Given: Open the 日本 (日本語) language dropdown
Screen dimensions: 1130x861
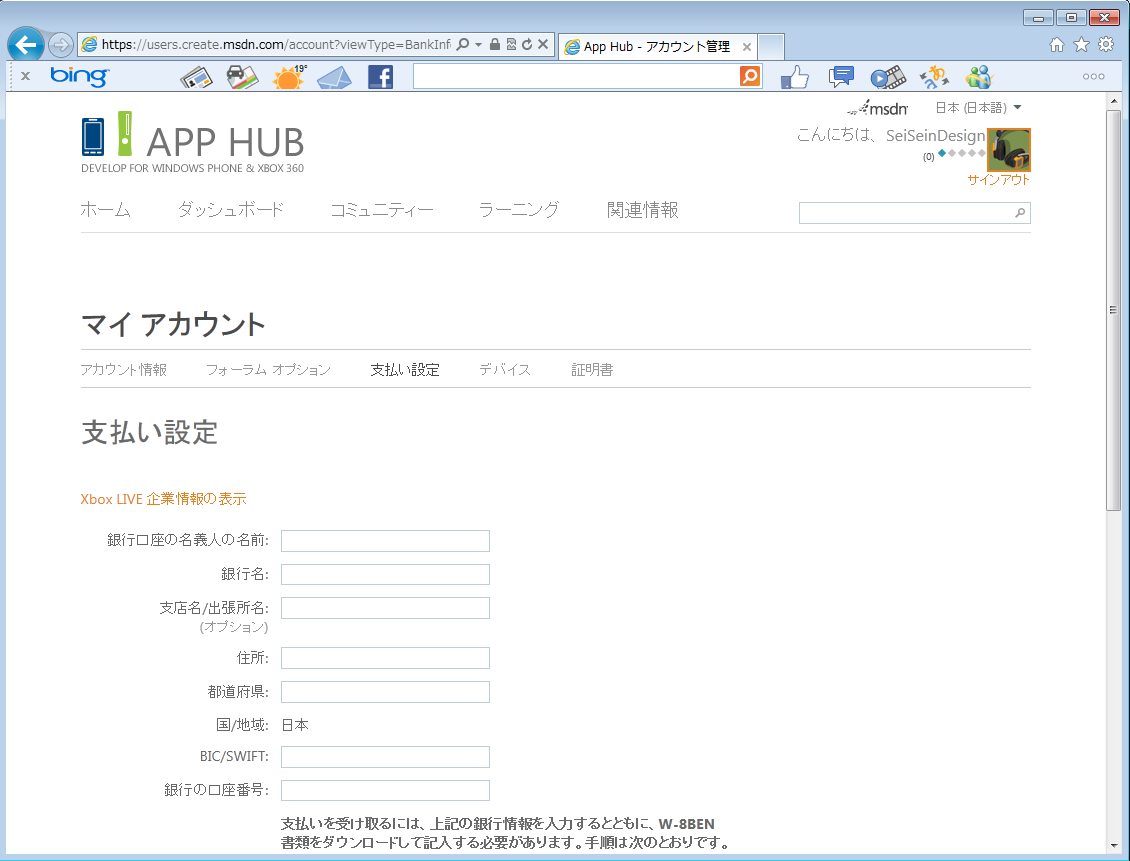Looking at the screenshot, I should point(979,107).
